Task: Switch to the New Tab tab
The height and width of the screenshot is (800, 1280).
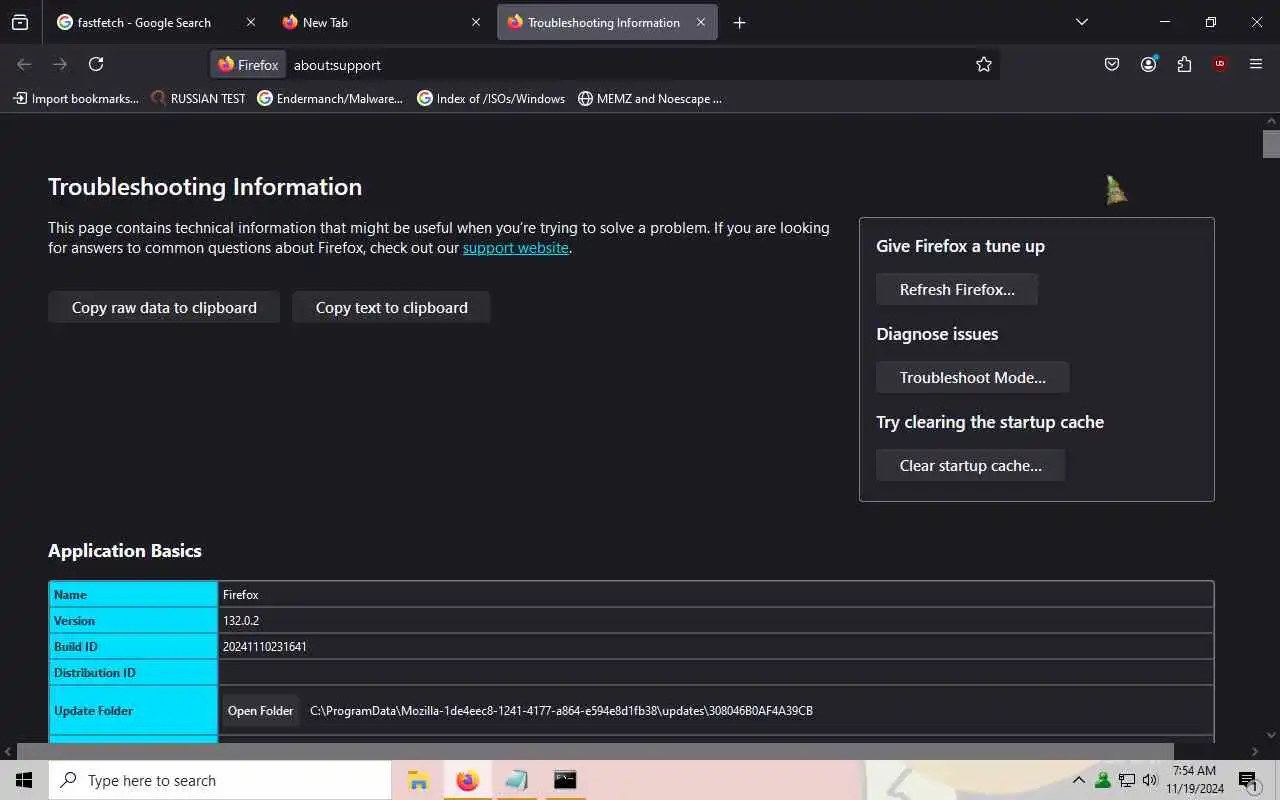Action: pos(381,22)
